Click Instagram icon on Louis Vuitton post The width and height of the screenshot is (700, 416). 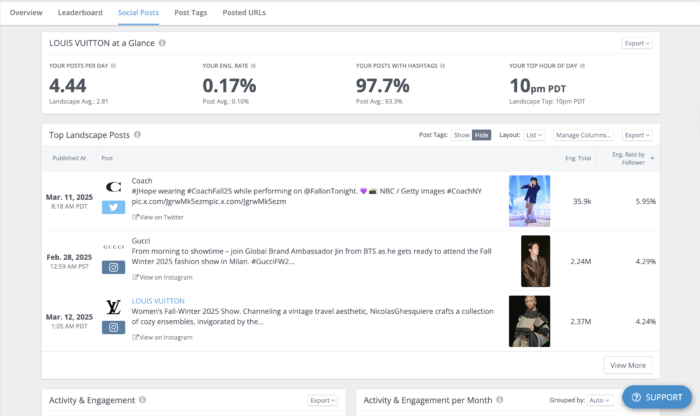click(113, 328)
